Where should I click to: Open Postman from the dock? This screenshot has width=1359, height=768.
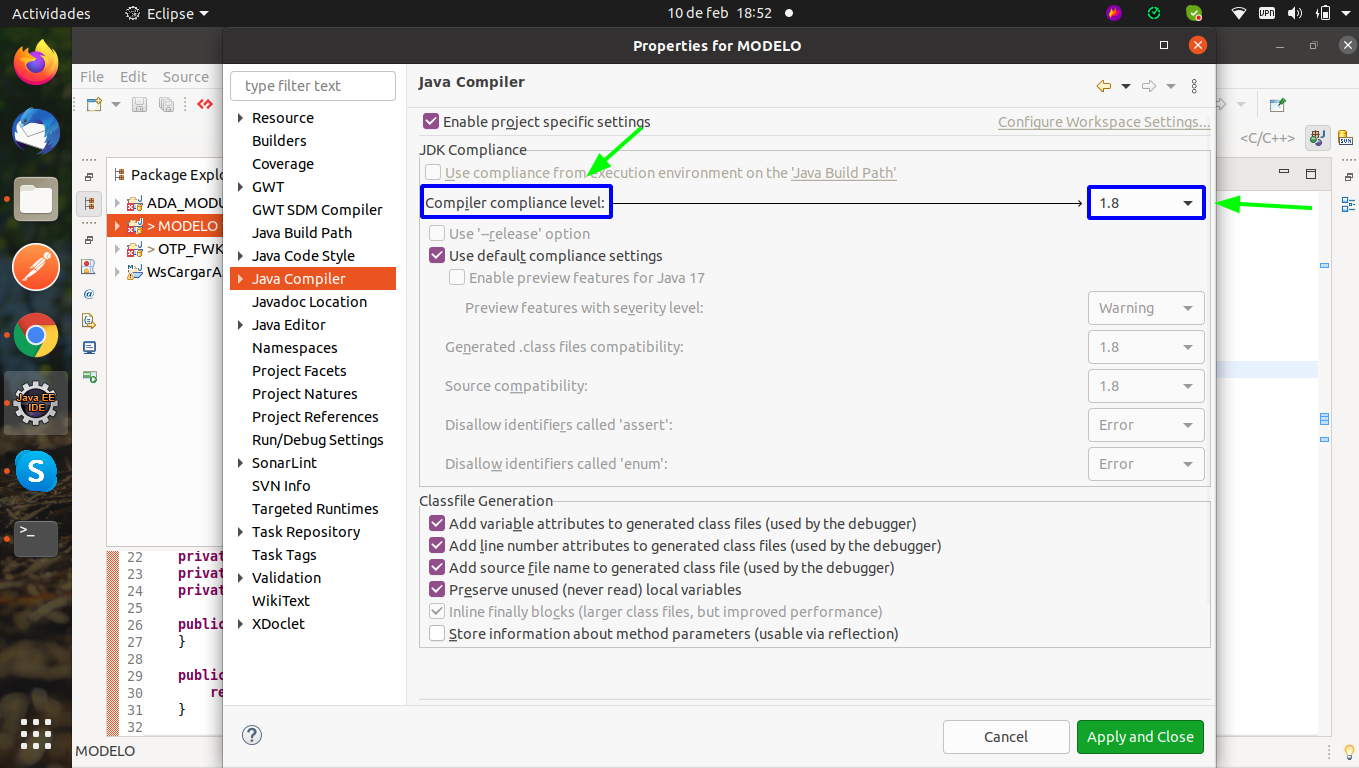(x=36, y=268)
